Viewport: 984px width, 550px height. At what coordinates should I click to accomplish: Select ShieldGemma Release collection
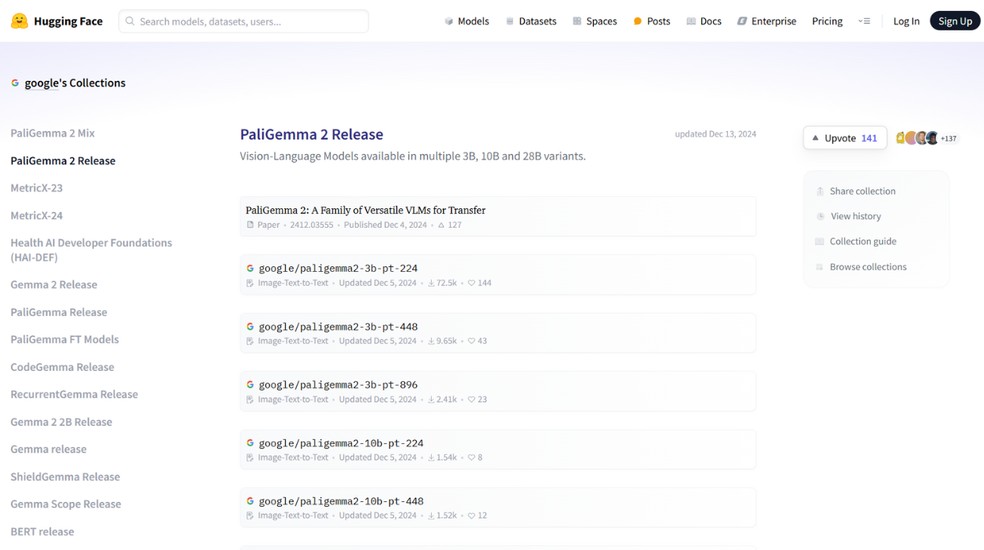[65, 477]
